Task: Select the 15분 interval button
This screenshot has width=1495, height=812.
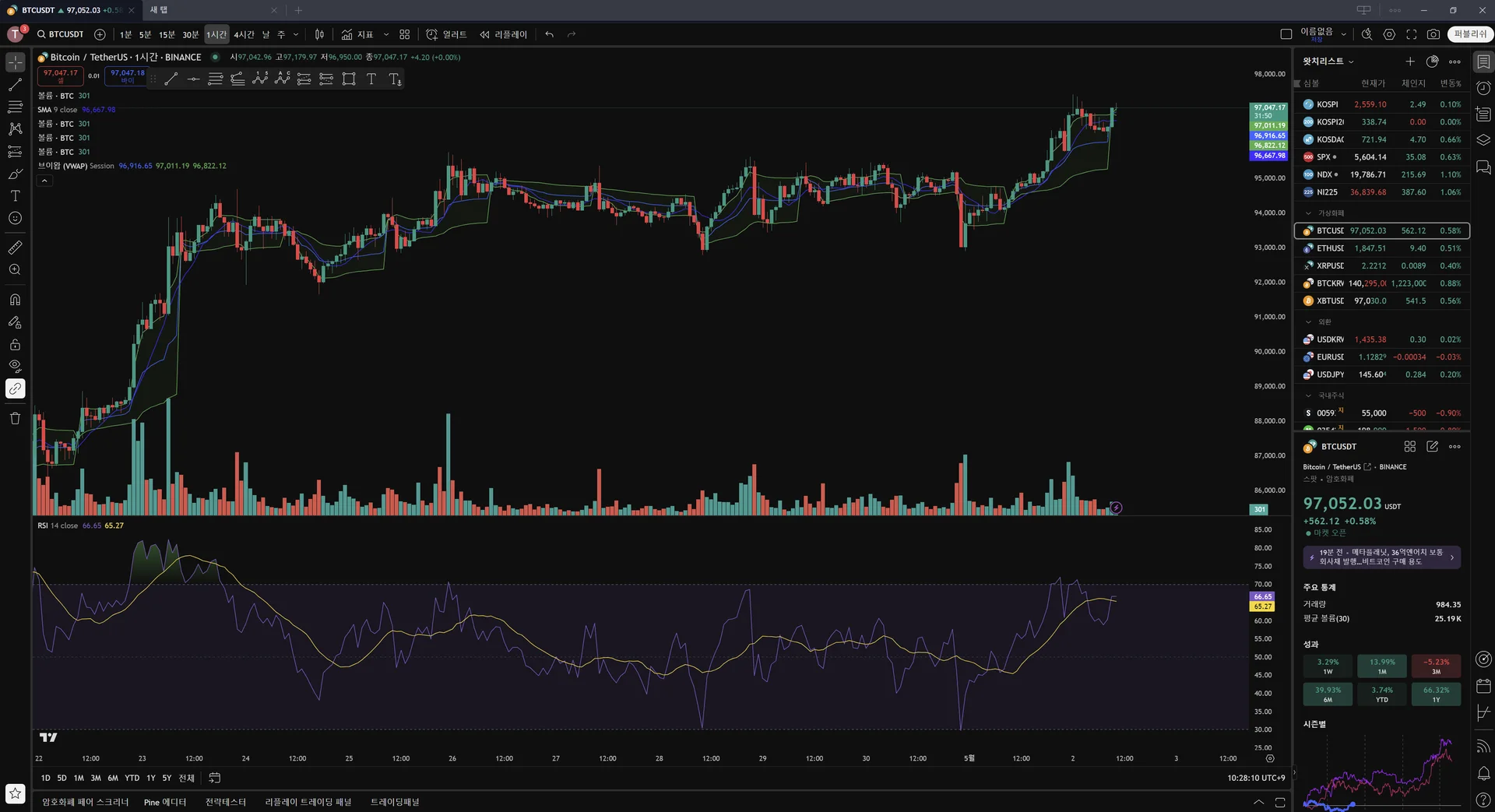Action: (x=167, y=34)
